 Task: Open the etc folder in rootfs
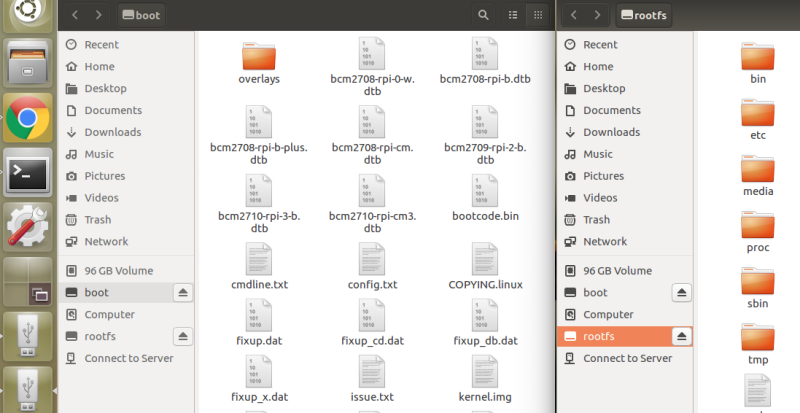pyautogui.click(x=758, y=119)
